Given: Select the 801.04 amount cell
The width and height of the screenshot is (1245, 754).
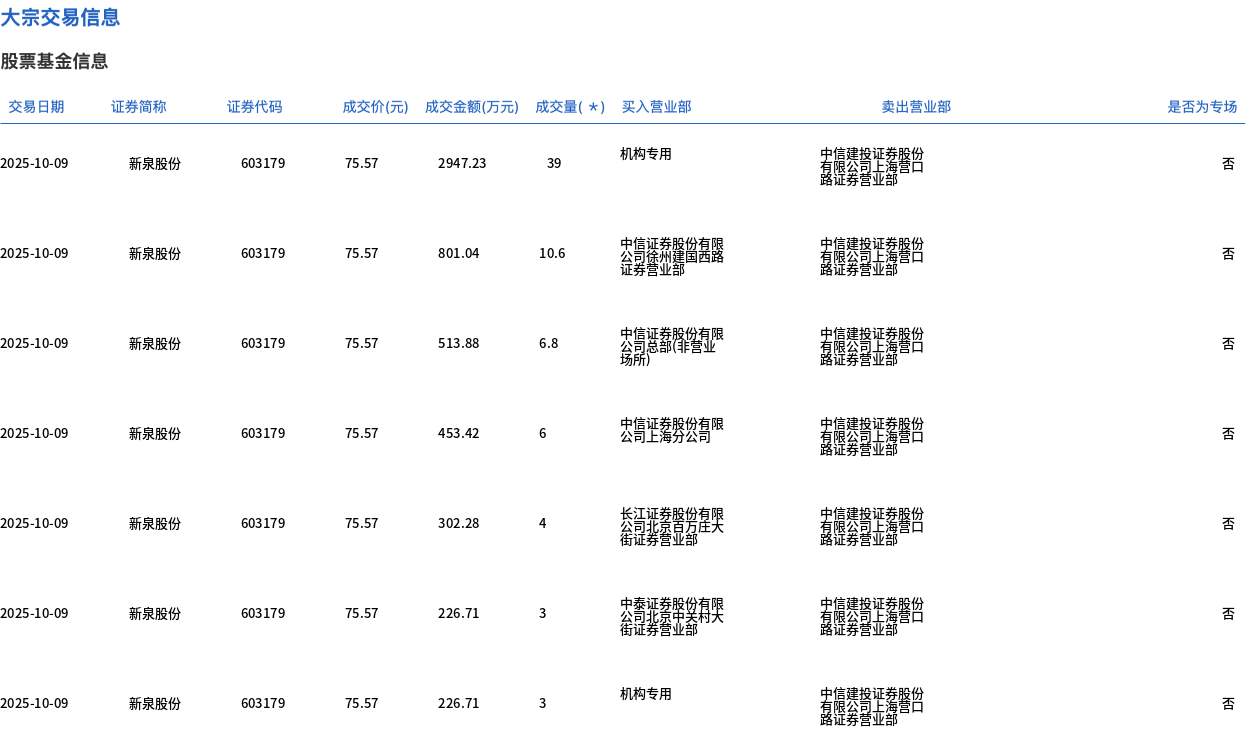Looking at the screenshot, I should (459, 253).
